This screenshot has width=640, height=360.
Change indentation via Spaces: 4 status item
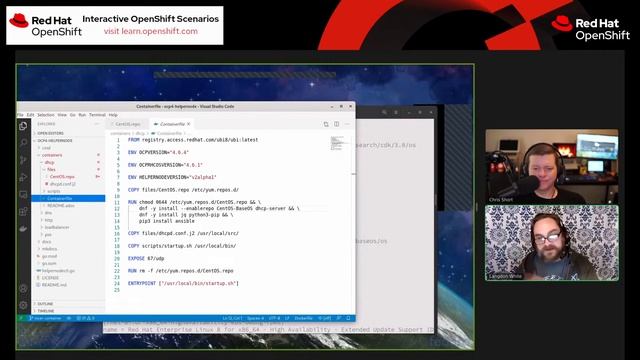coord(256,318)
